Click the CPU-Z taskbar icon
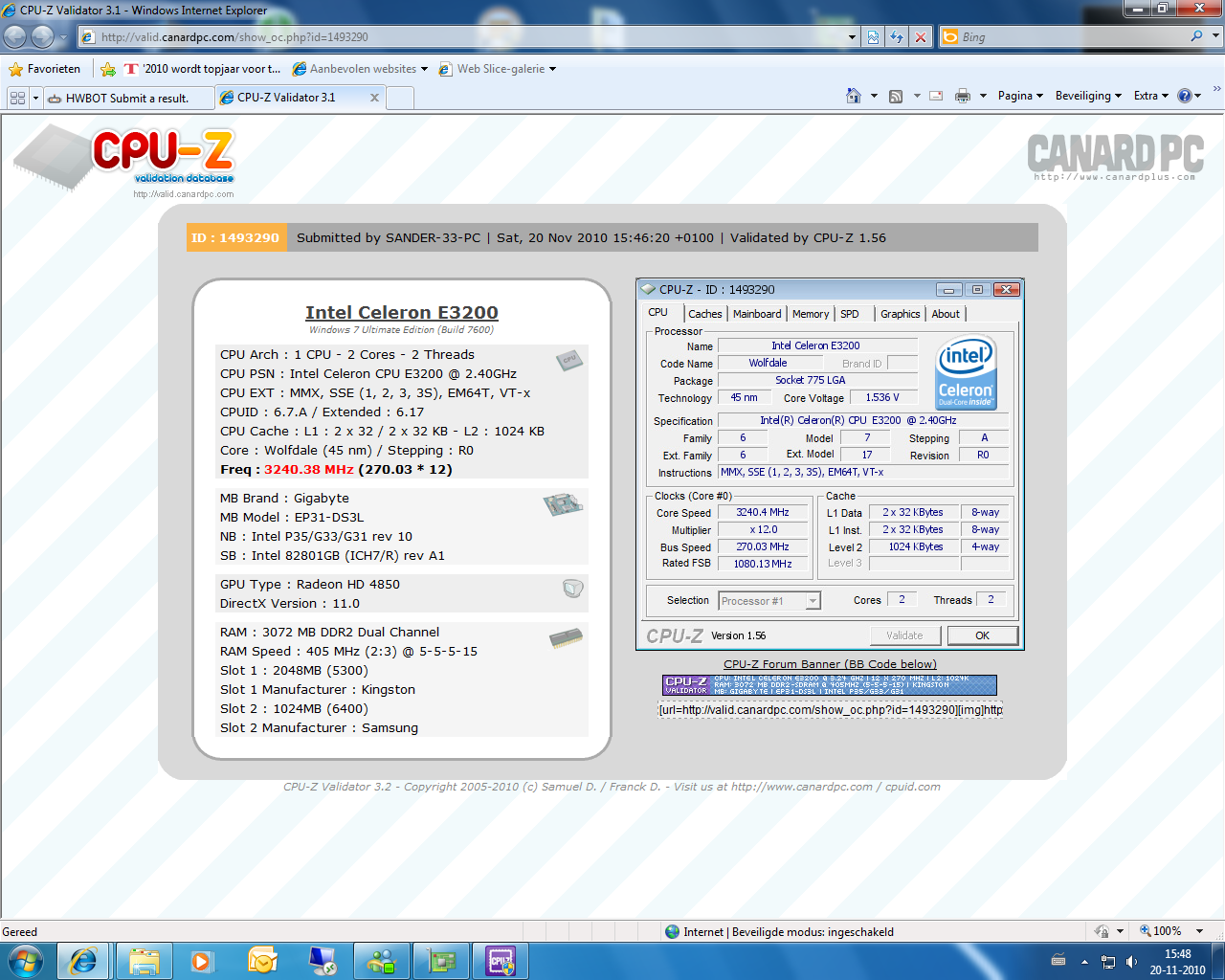 (501, 961)
